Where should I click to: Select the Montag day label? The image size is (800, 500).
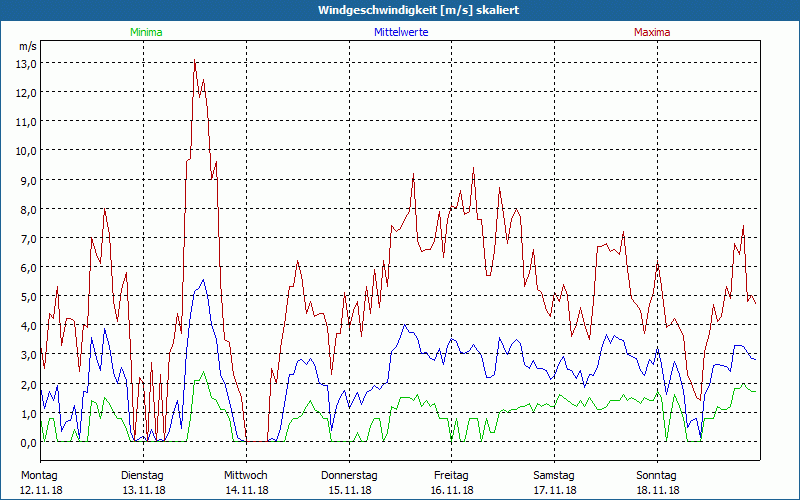click(x=39, y=475)
